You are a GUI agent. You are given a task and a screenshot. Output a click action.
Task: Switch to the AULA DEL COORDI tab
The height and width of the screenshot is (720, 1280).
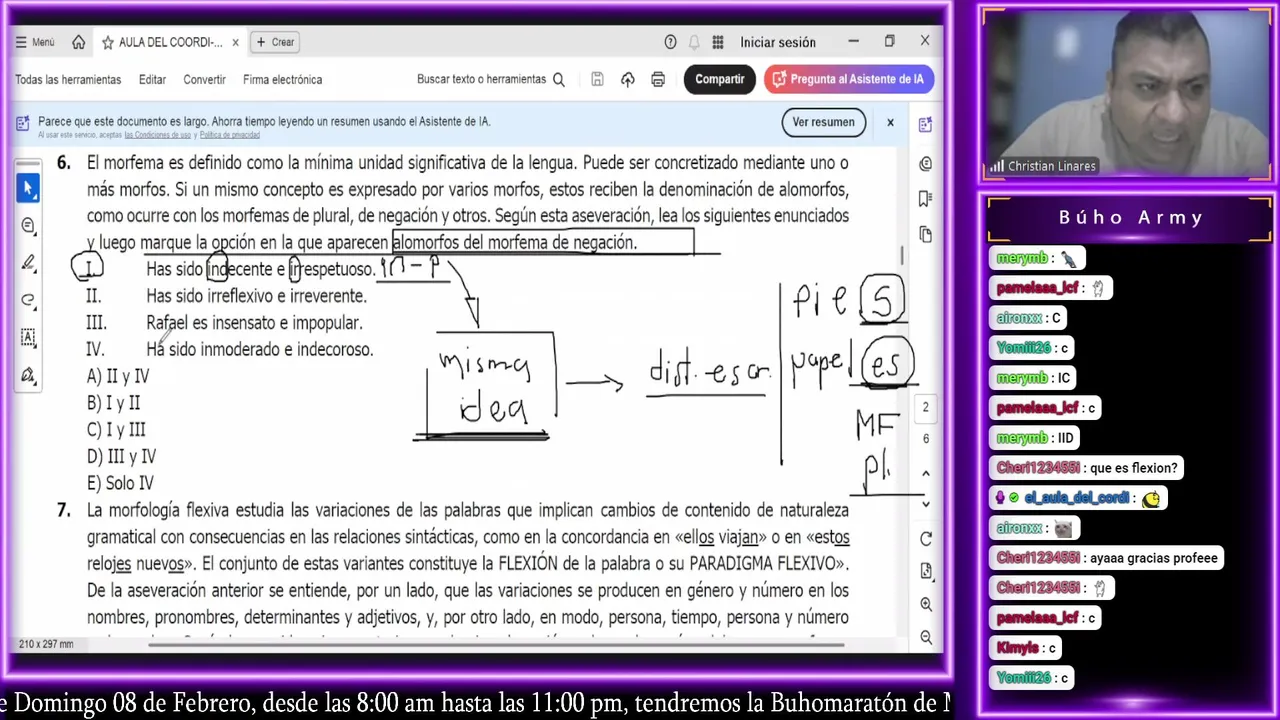click(170, 43)
